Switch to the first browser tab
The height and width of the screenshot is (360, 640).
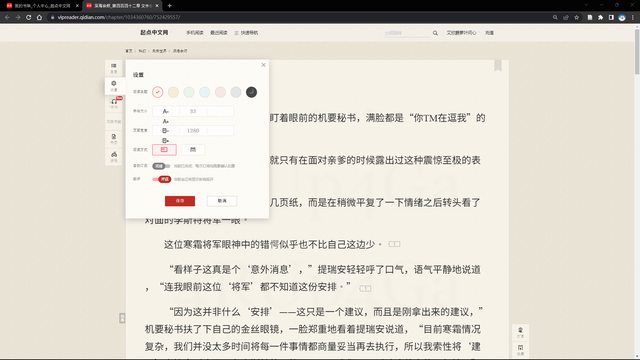pos(42,6)
